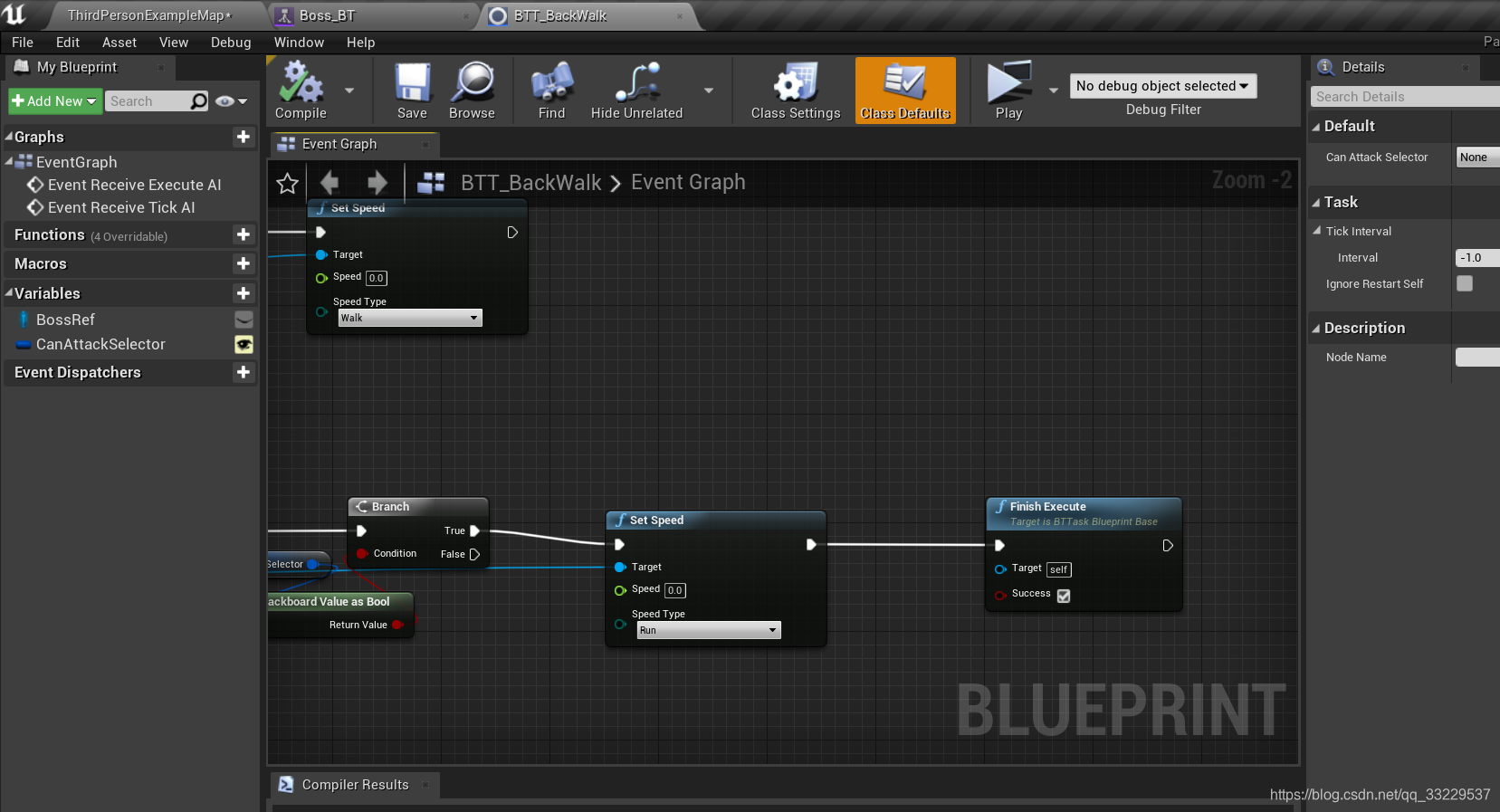The width and height of the screenshot is (1500, 812).
Task: Open Speed Type Walk dropdown
Action: click(410, 318)
